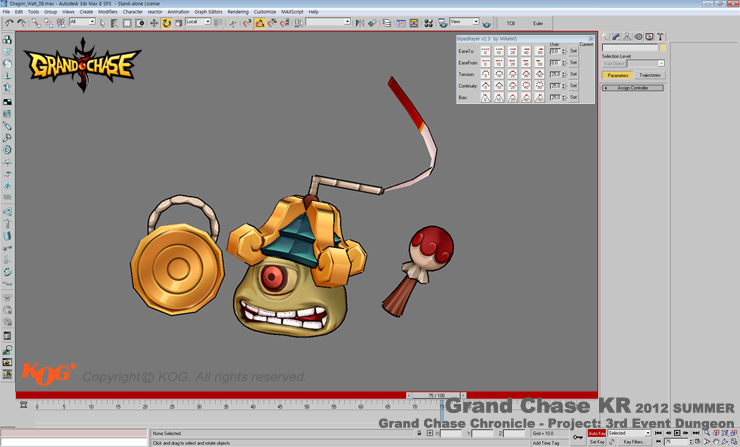Click the Select Object arrow tool
The image size is (740, 447).
[x=102, y=22]
